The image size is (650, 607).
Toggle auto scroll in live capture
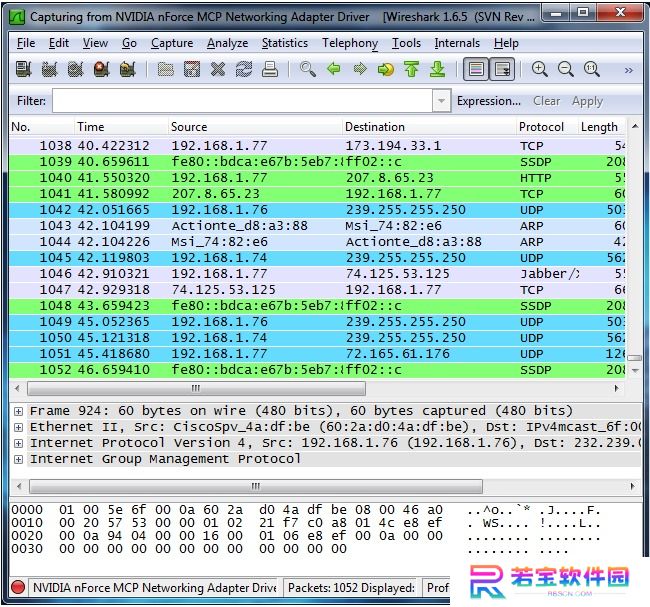[502, 69]
